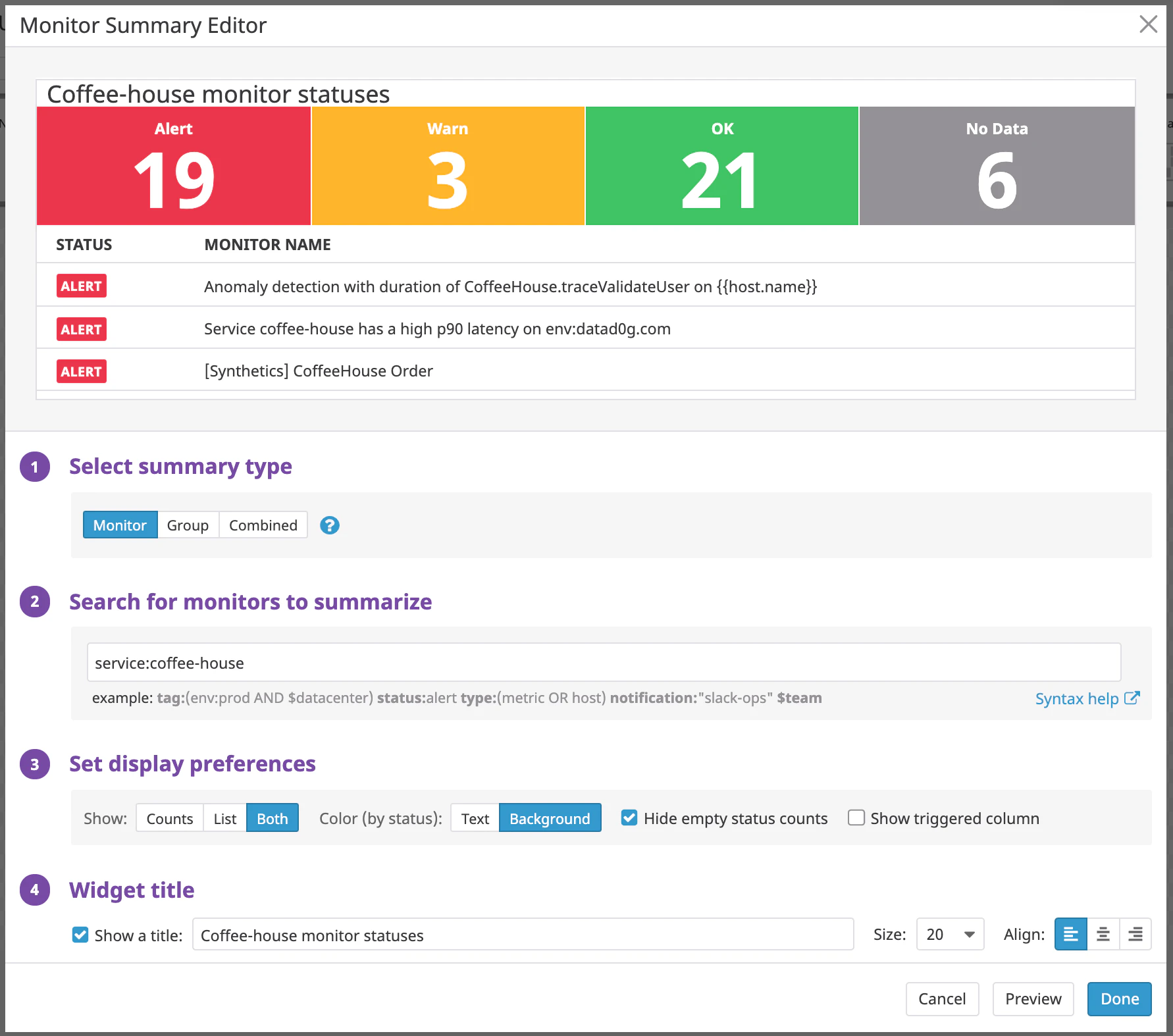
Task: Click the ALERT badge on the latency monitor row
Action: point(81,328)
